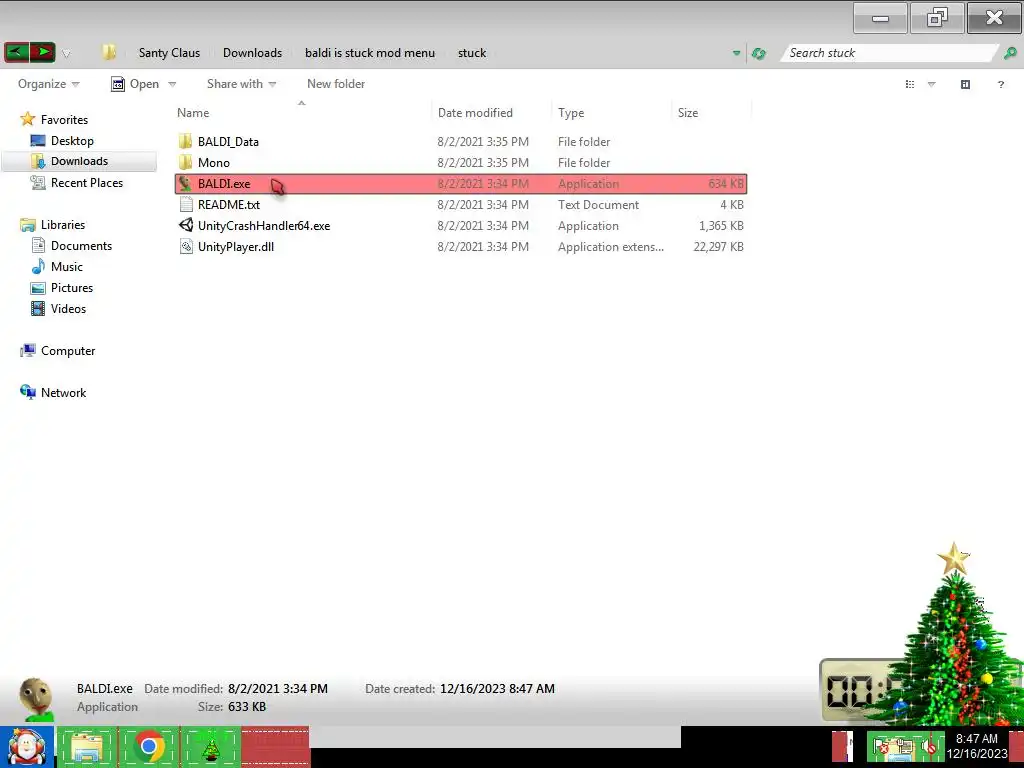The width and height of the screenshot is (1024, 768).
Task: Open Desktop in Favorites
Action: point(72,140)
